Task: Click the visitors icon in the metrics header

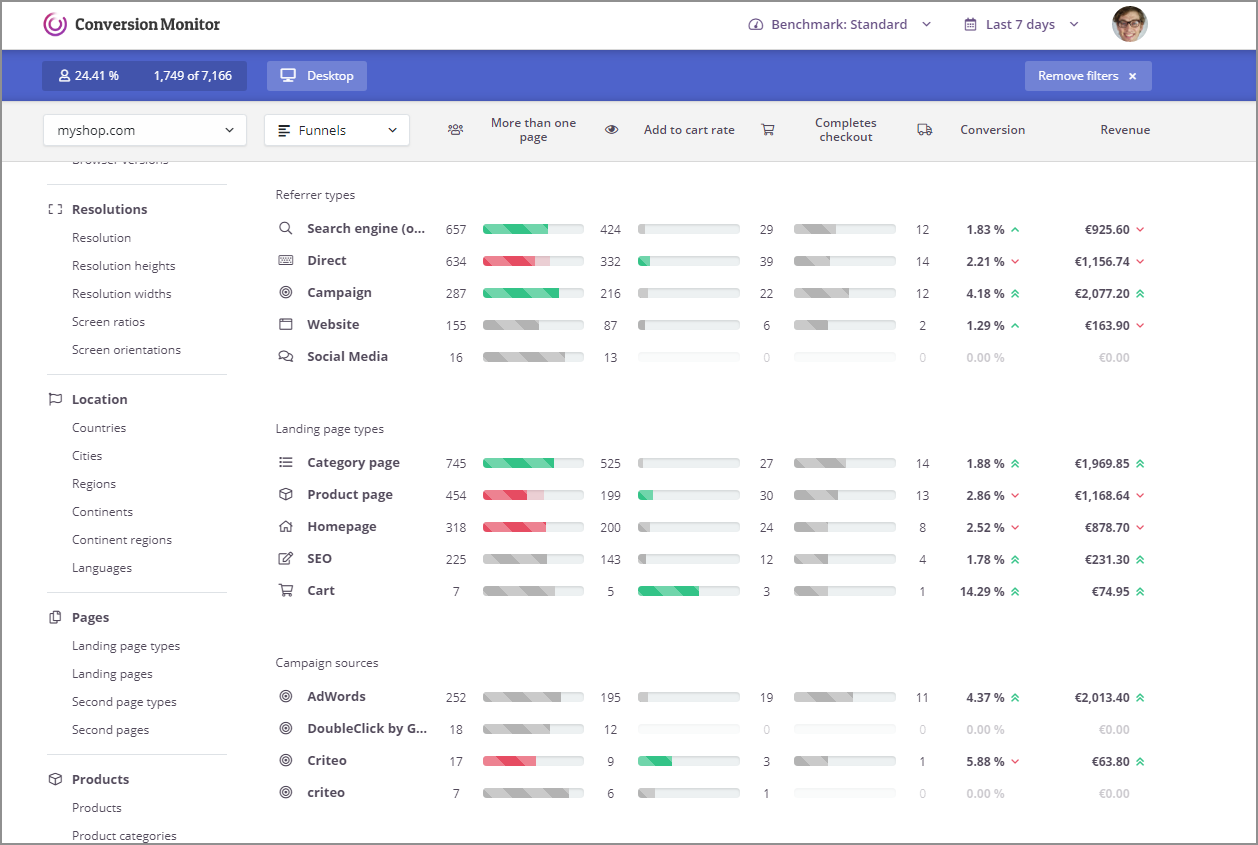Action: pyautogui.click(x=456, y=129)
